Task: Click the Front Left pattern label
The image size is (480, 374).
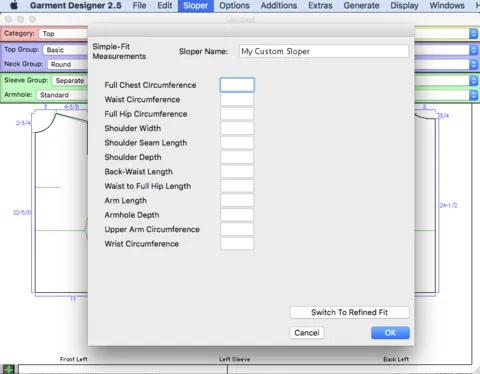Action: click(x=74, y=359)
